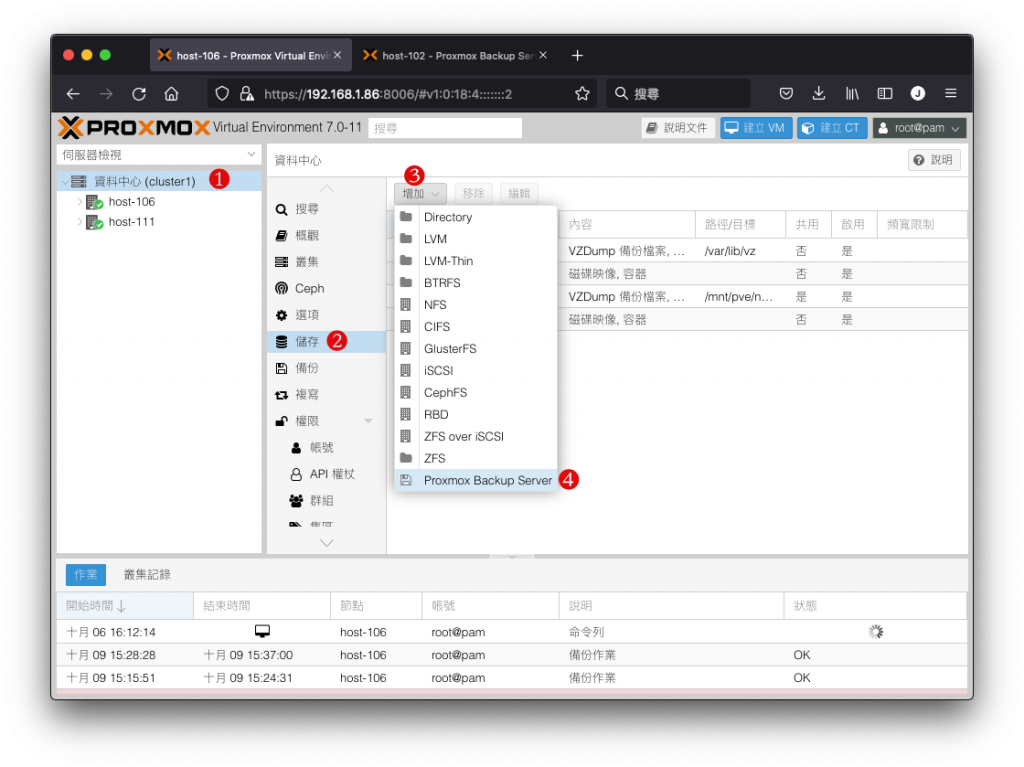Open the browser home page icon
Viewport: 1024px width, 767px height.
point(171,94)
